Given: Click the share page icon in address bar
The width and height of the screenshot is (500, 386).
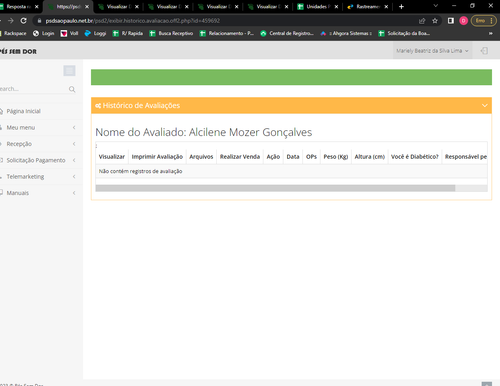Looking at the screenshot, I should (422, 21).
